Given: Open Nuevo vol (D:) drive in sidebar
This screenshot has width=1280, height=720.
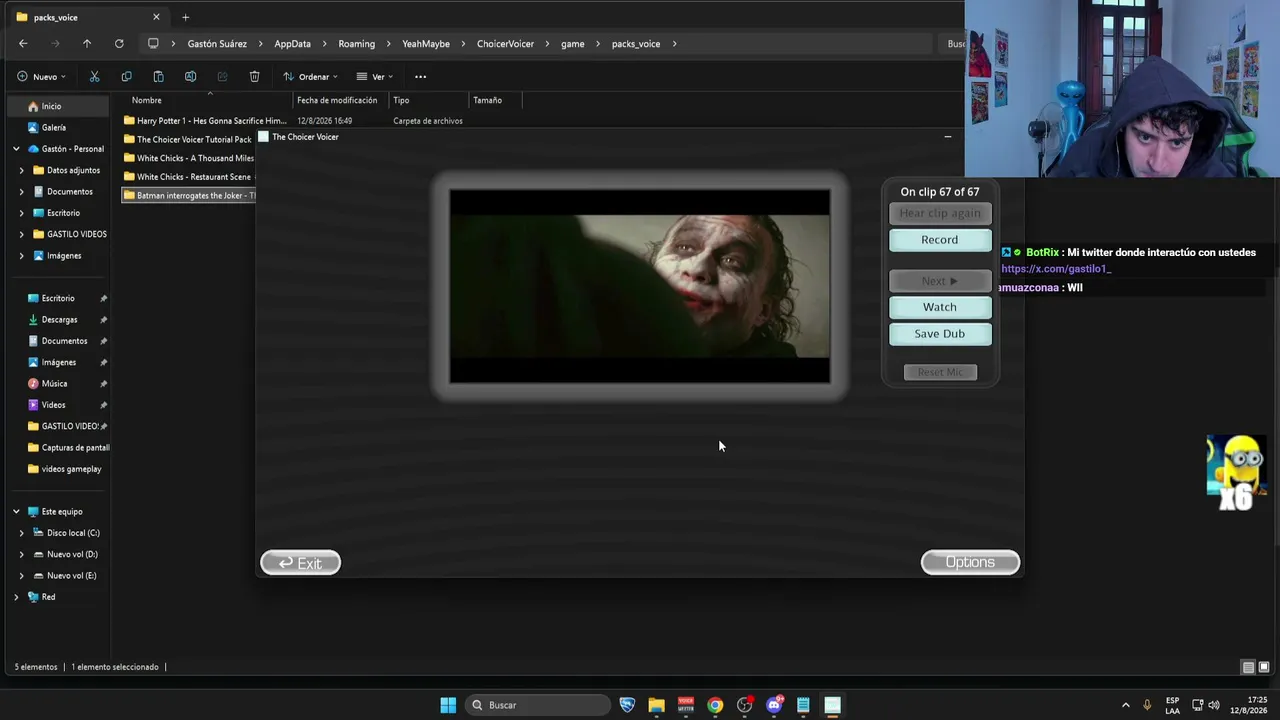Looking at the screenshot, I should click(x=72, y=555).
